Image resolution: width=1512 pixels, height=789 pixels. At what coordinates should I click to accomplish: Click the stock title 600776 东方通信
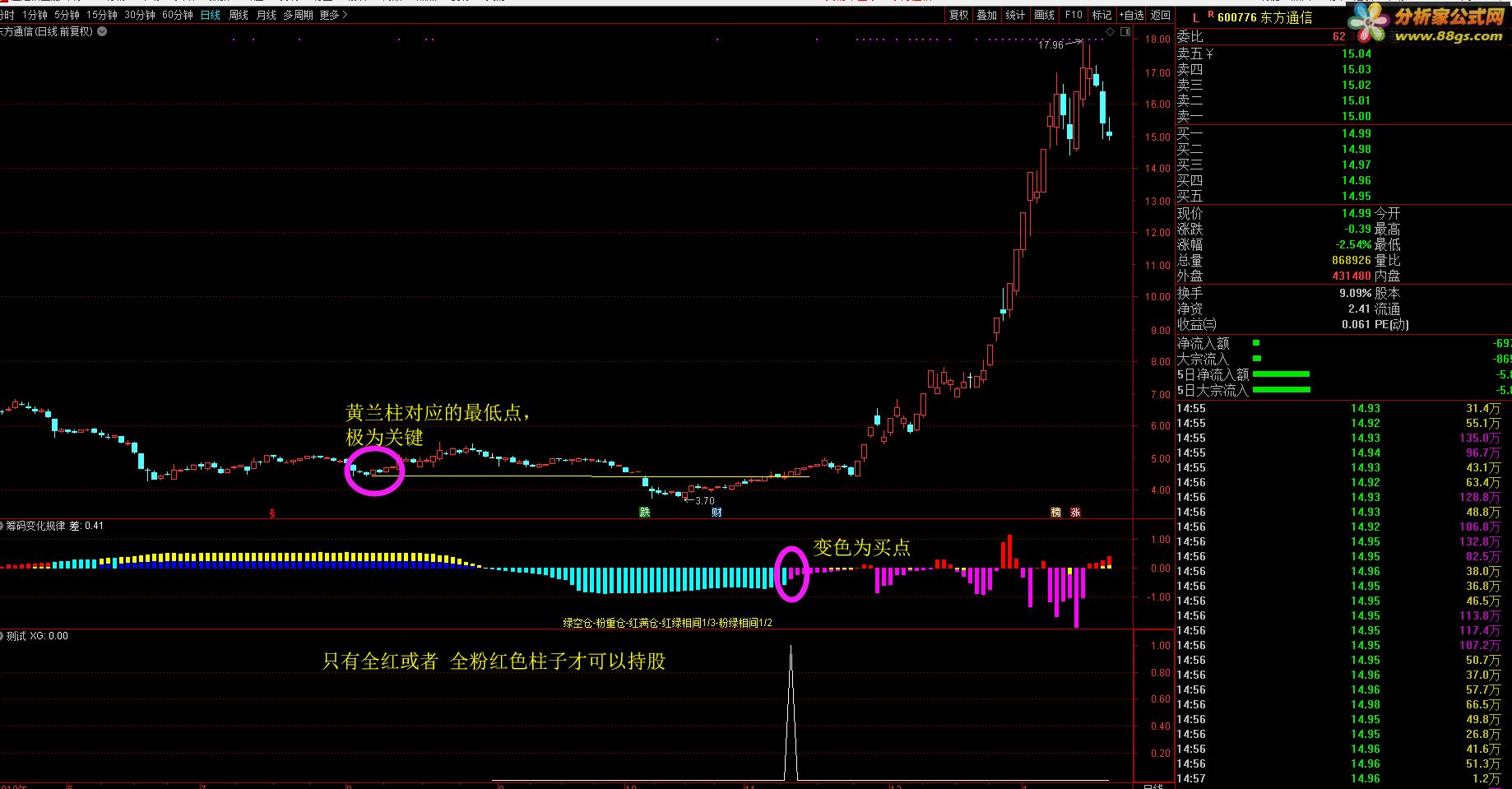(x=1264, y=17)
